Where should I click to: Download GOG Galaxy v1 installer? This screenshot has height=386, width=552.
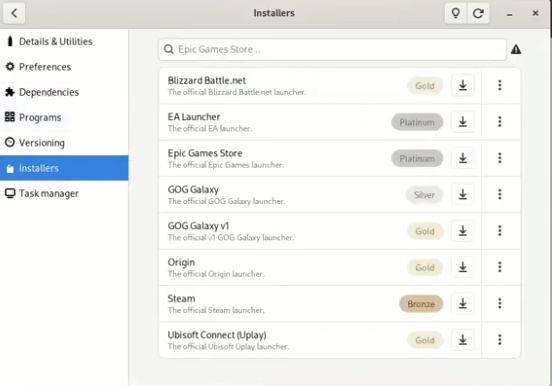tap(463, 231)
